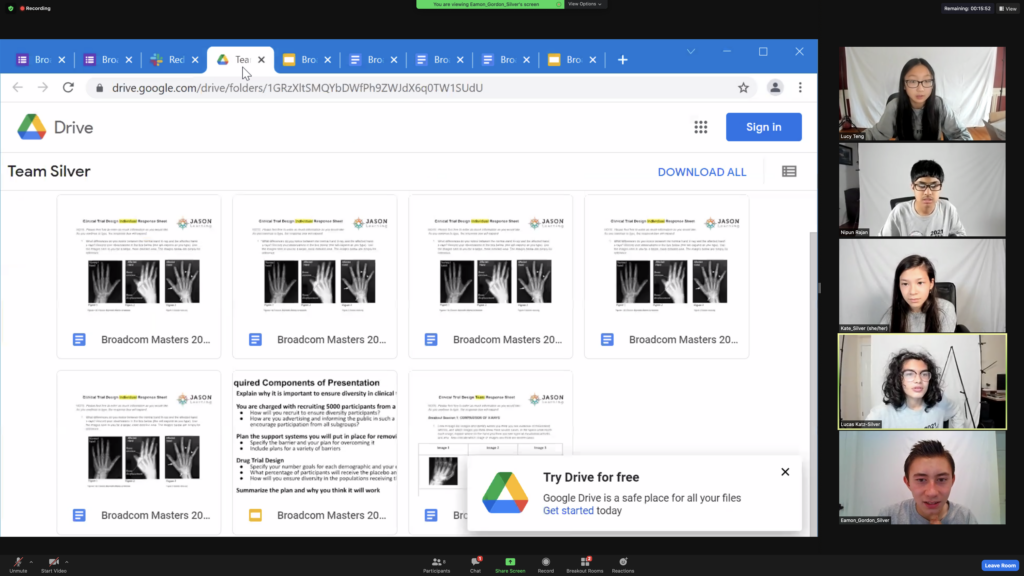
Task: Click the Sign in button
Action: point(763,127)
